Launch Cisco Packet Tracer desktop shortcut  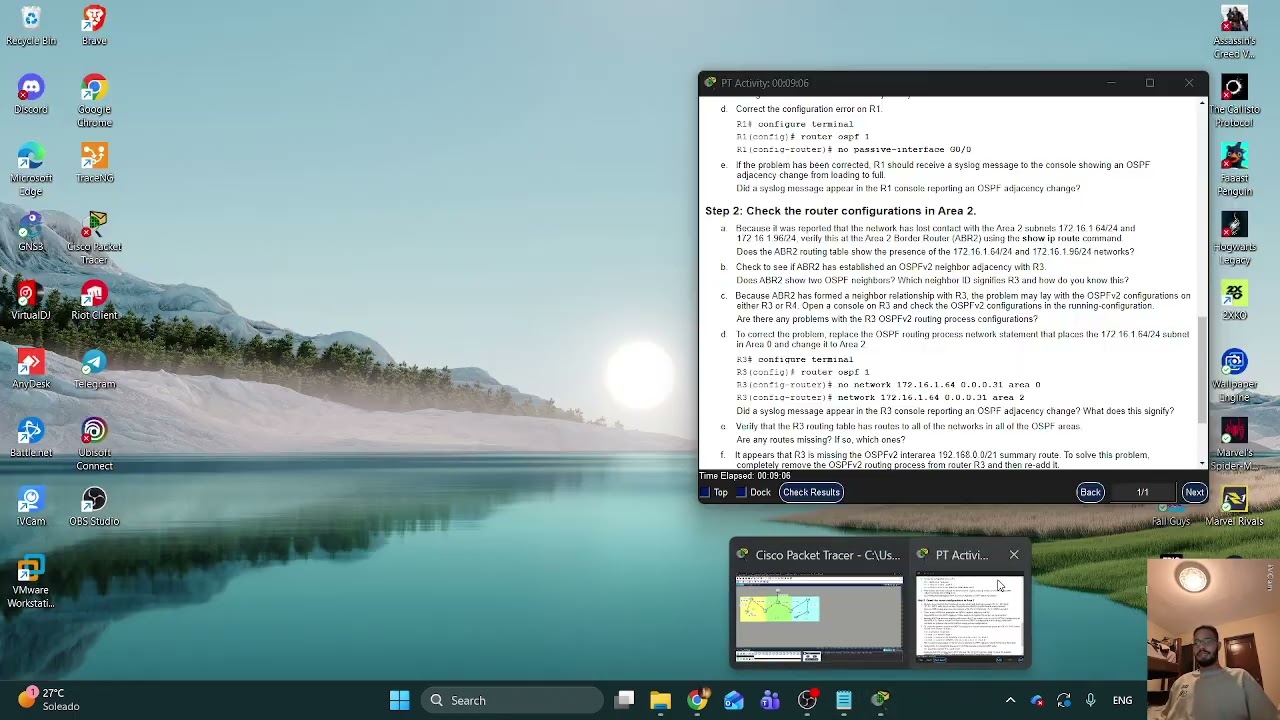[x=94, y=239]
